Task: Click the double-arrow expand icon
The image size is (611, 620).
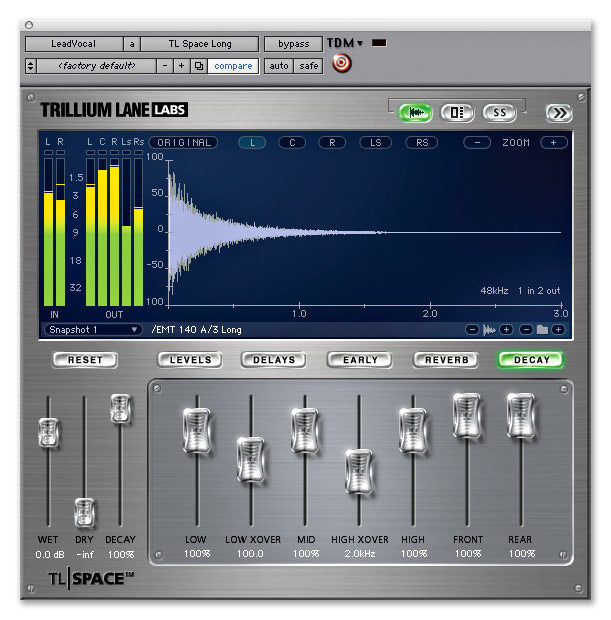Action: 557,112
